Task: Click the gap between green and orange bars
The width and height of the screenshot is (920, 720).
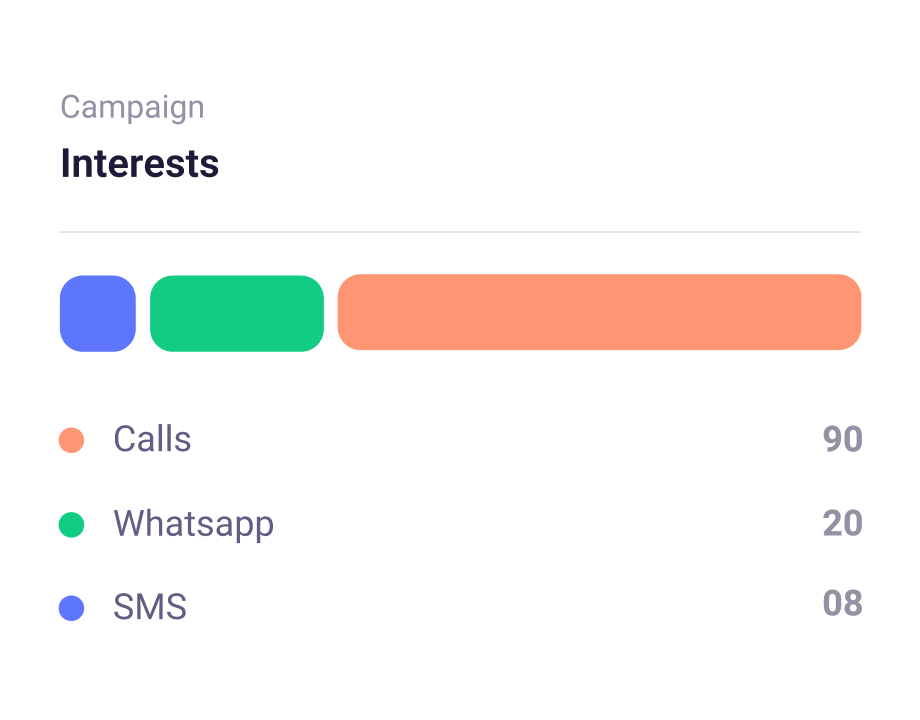Action: [x=331, y=313]
